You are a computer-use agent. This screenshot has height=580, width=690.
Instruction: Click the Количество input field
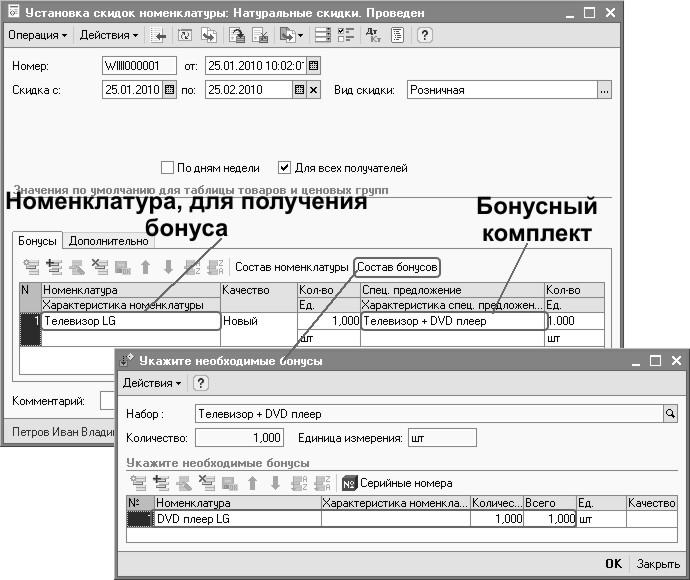[x=240, y=438]
